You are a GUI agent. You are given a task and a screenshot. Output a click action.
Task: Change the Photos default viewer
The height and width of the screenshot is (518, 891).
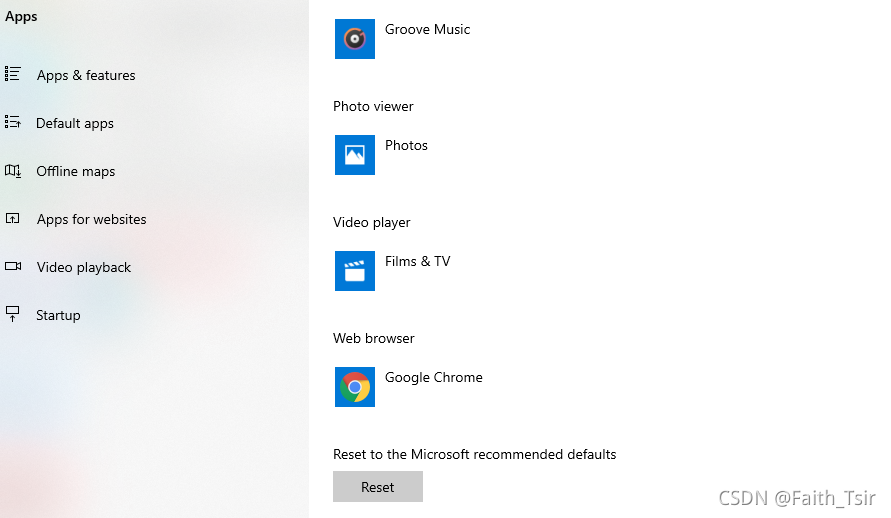pyautogui.click(x=382, y=155)
